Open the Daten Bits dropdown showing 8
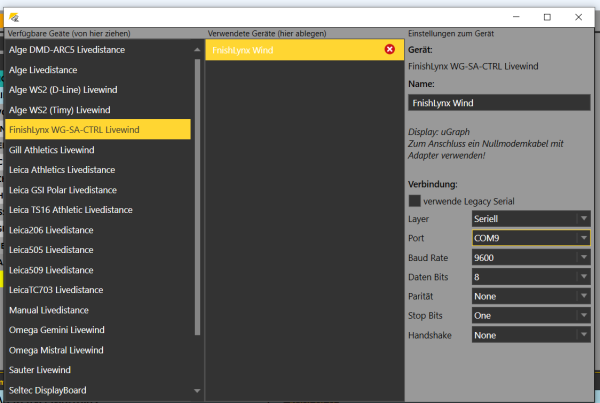 coord(531,277)
